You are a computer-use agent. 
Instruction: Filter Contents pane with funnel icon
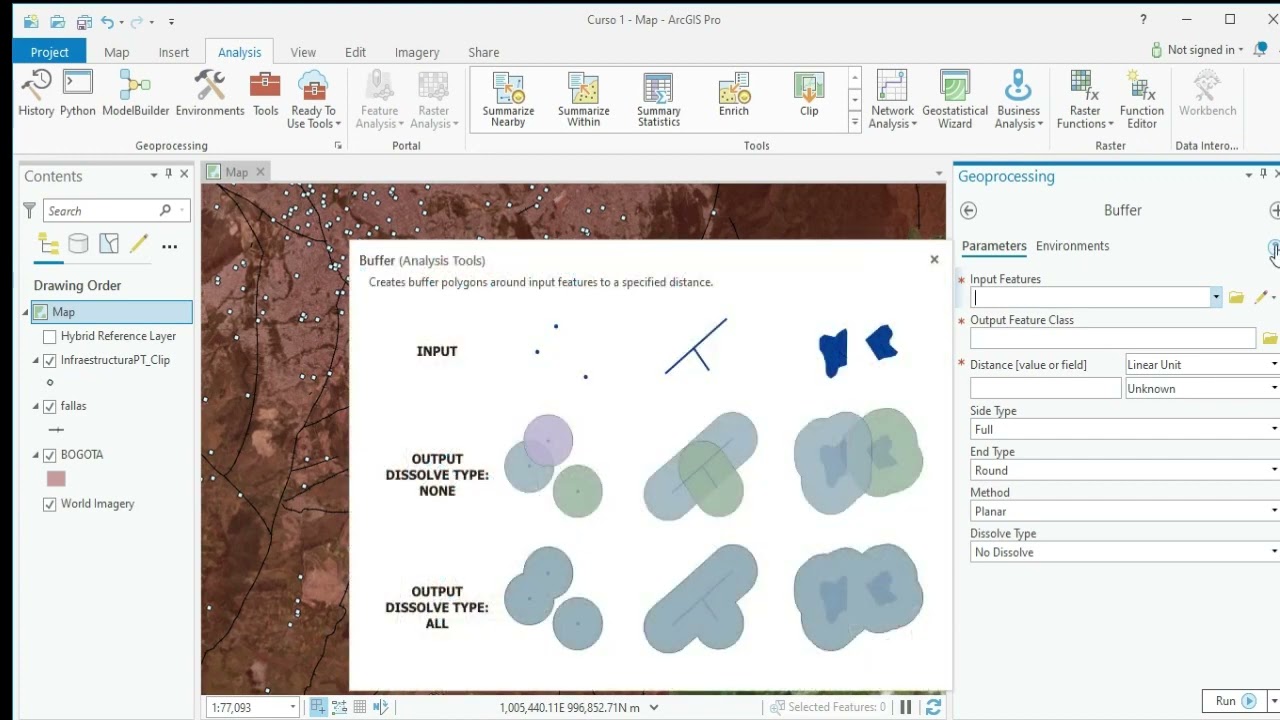[29, 210]
